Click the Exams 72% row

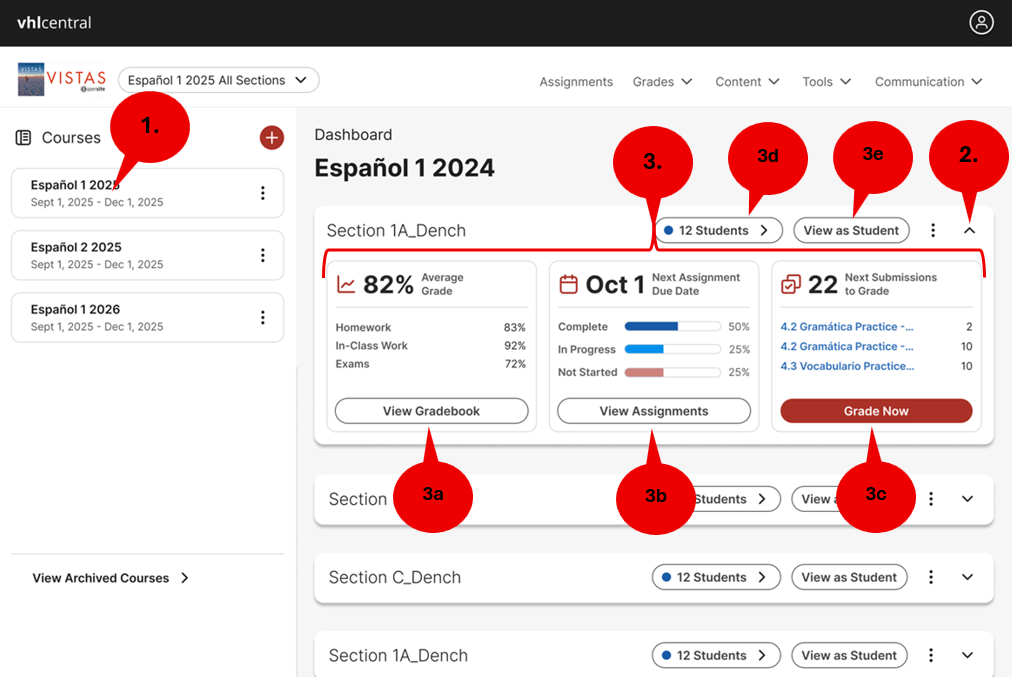[x=430, y=364]
